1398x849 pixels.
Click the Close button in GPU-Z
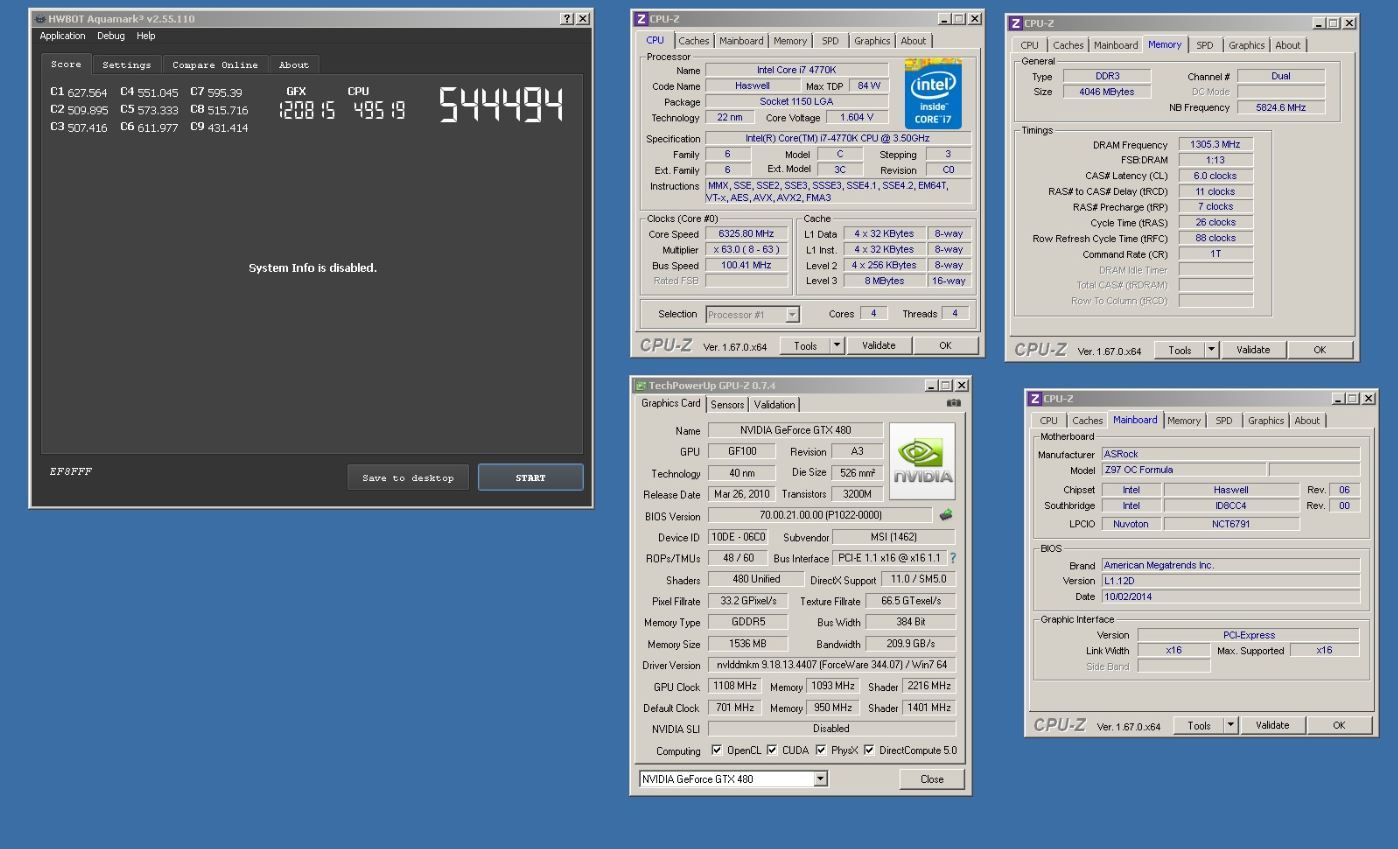(x=931, y=779)
